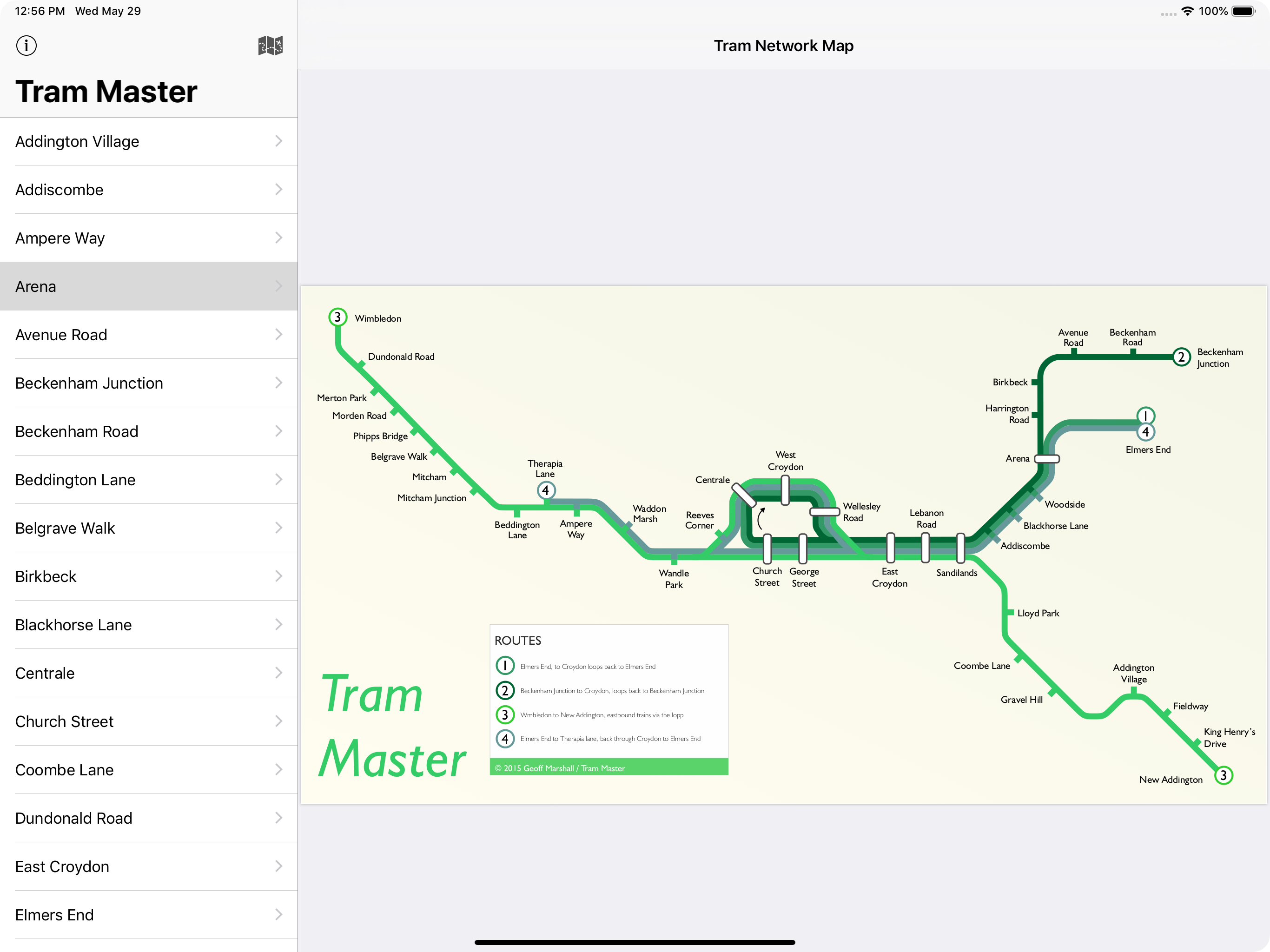The width and height of the screenshot is (1270, 952).
Task: Click the Harrington Road label on map
Action: coord(1007,414)
